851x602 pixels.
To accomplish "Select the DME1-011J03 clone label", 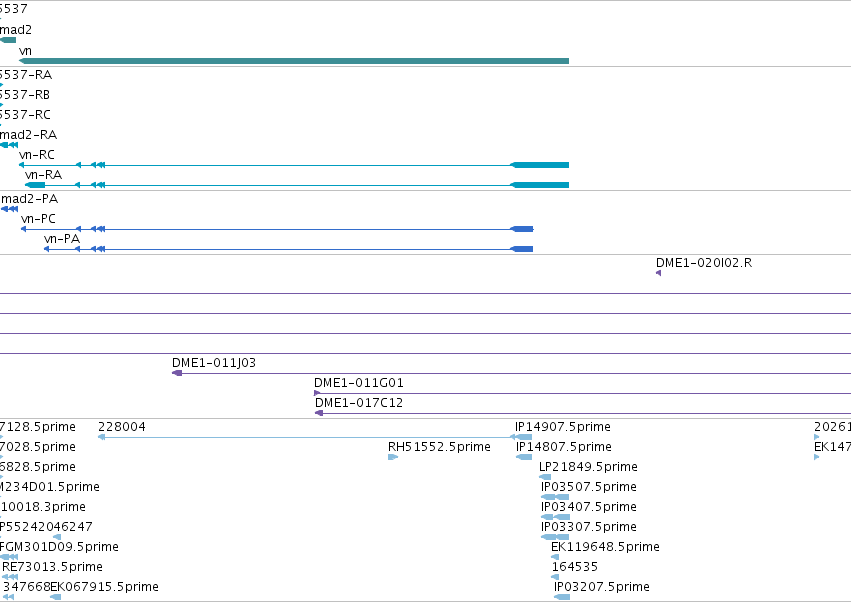I will click(x=214, y=363).
